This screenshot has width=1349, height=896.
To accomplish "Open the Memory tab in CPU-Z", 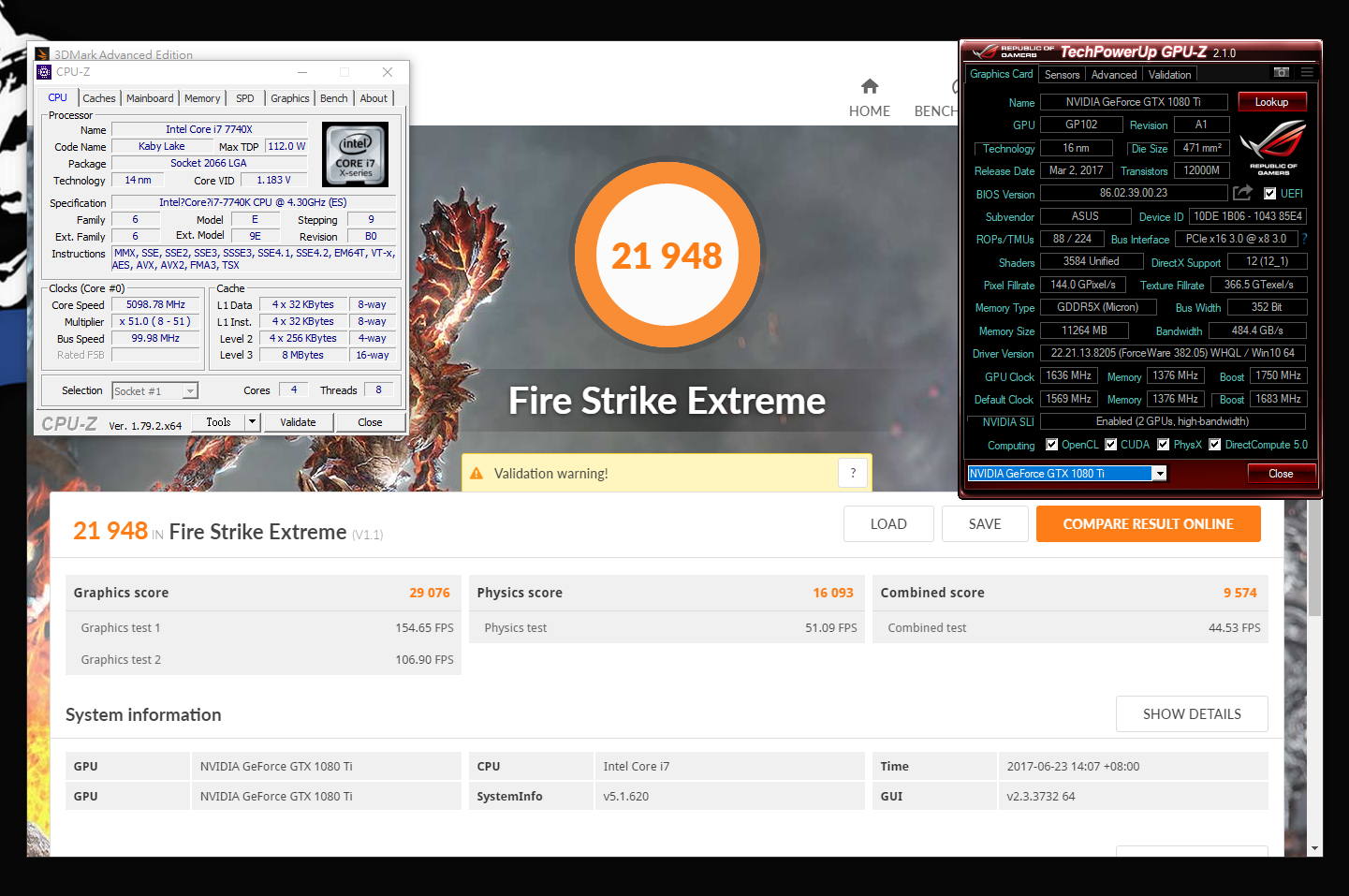I will (x=202, y=98).
